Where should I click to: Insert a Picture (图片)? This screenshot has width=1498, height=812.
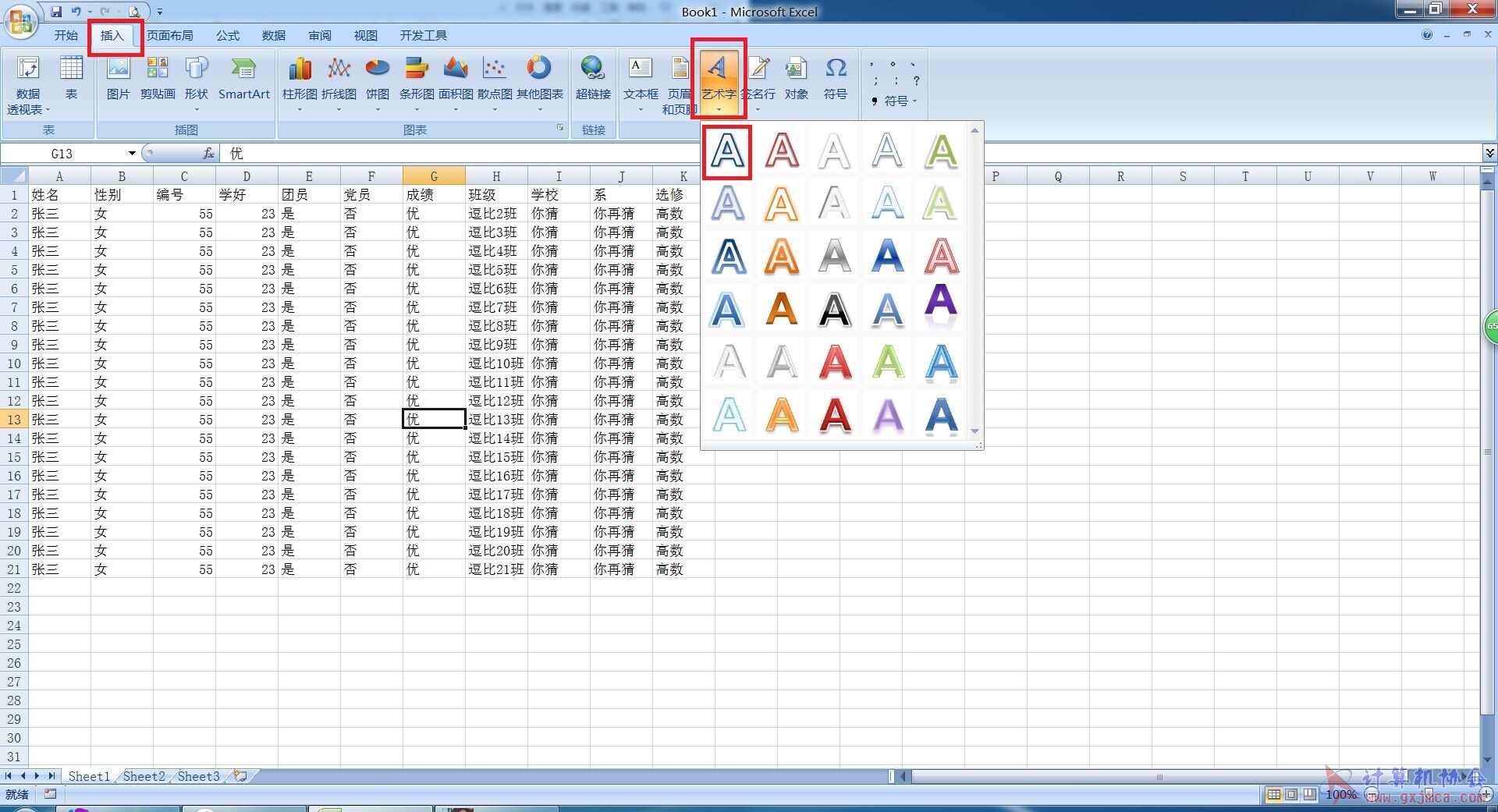[119, 78]
